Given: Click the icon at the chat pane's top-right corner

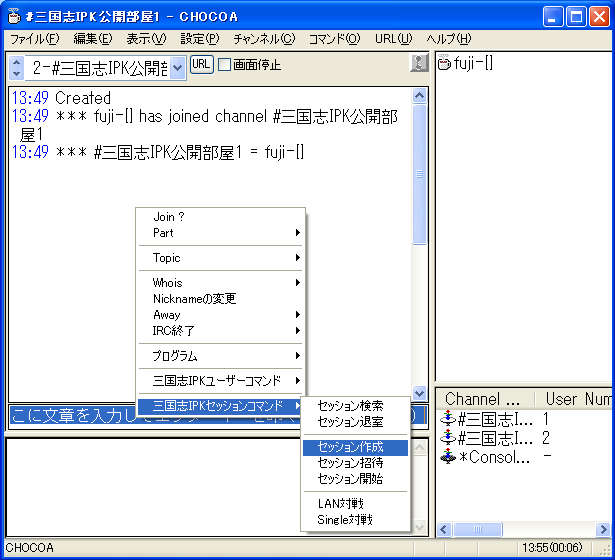Looking at the screenshot, I should coord(419,64).
